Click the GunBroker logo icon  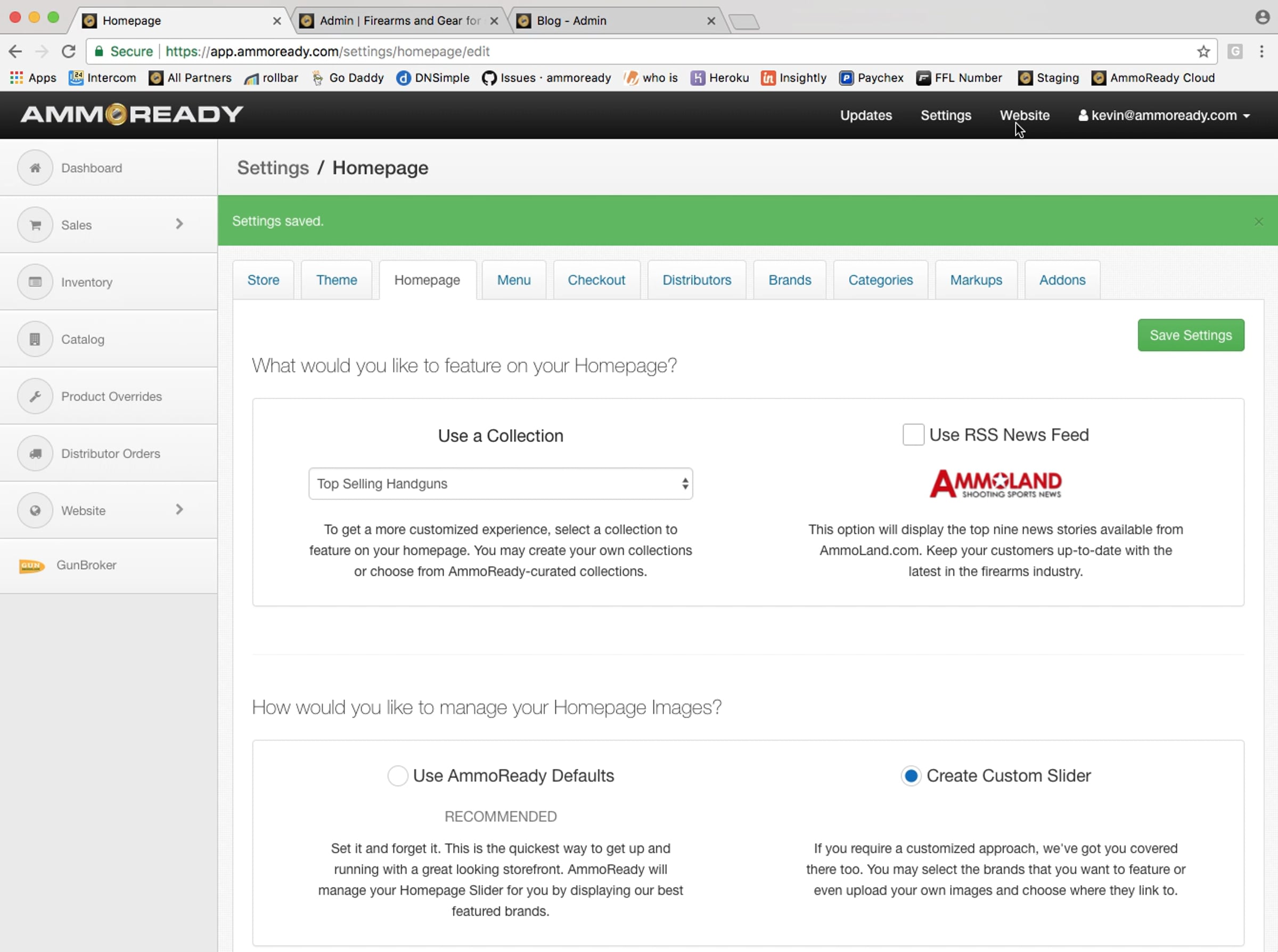[x=32, y=565]
